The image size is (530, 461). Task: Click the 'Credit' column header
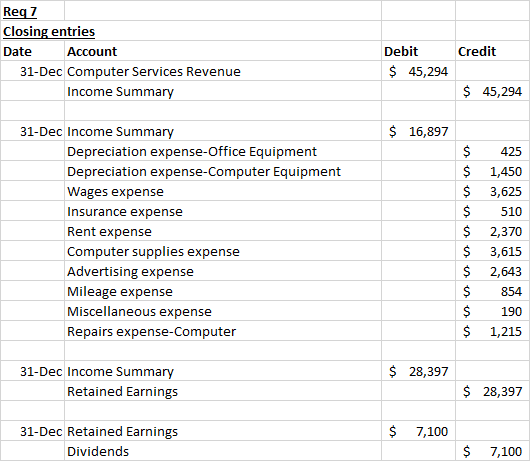click(x=492, y=51)
